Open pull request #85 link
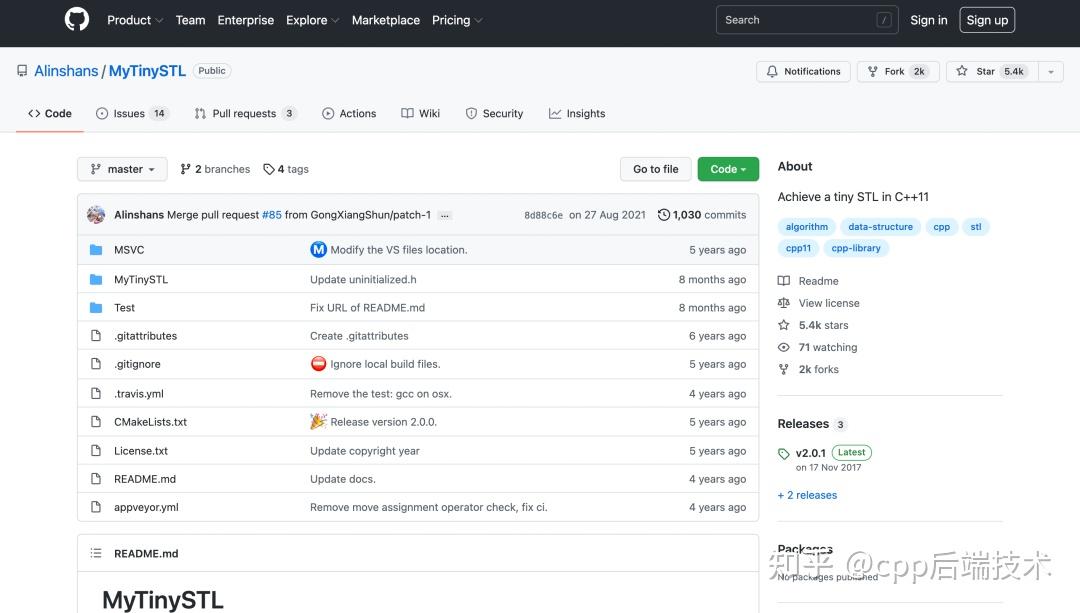The image size is (1080, 613). (x=272, y=215)
